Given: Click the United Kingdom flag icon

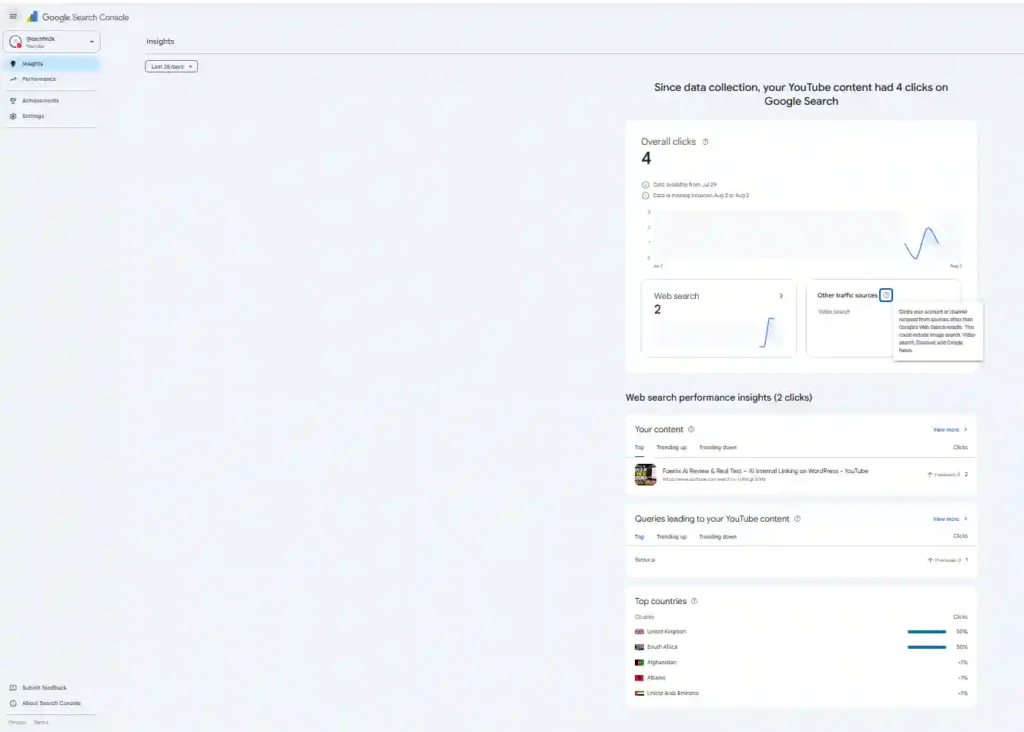Looking at the screenshot, I should pyautogui.click(x=639, y=631).
